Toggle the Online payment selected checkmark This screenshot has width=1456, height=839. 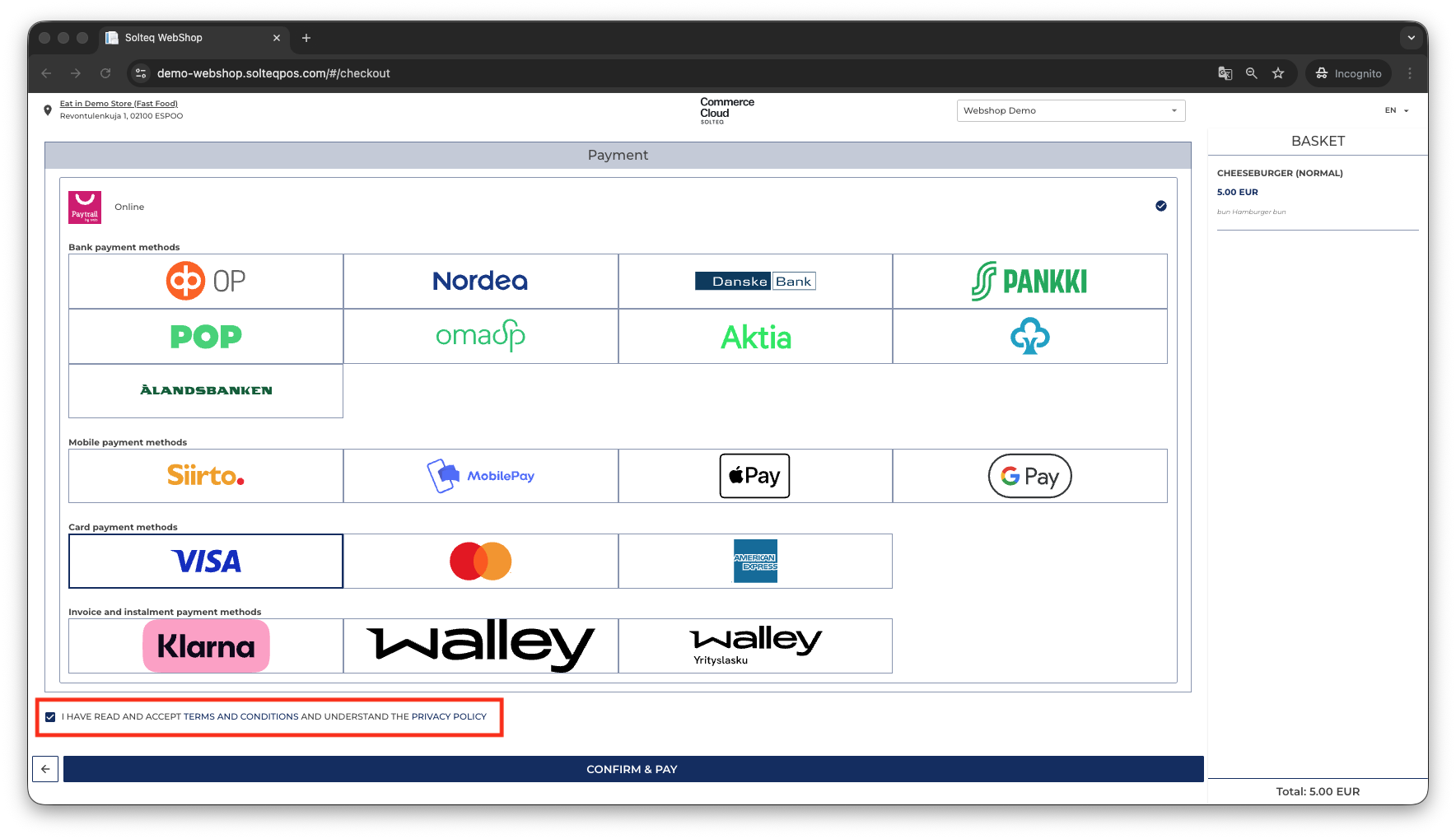1161,206
